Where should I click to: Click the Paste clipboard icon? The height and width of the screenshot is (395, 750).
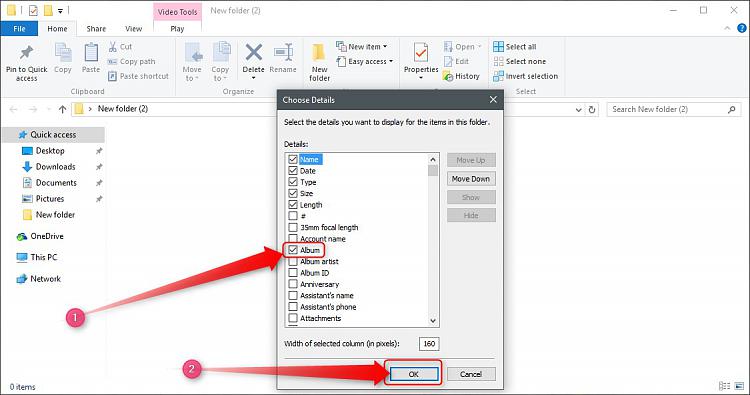tap(91, 53)
